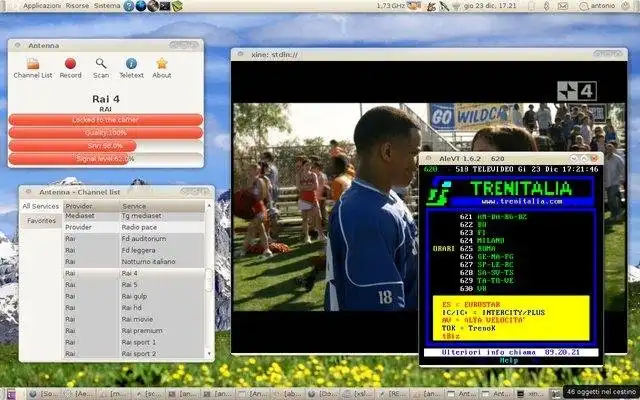
Task: Switch to the [Do... taskbar window
Action: [324, 394]
